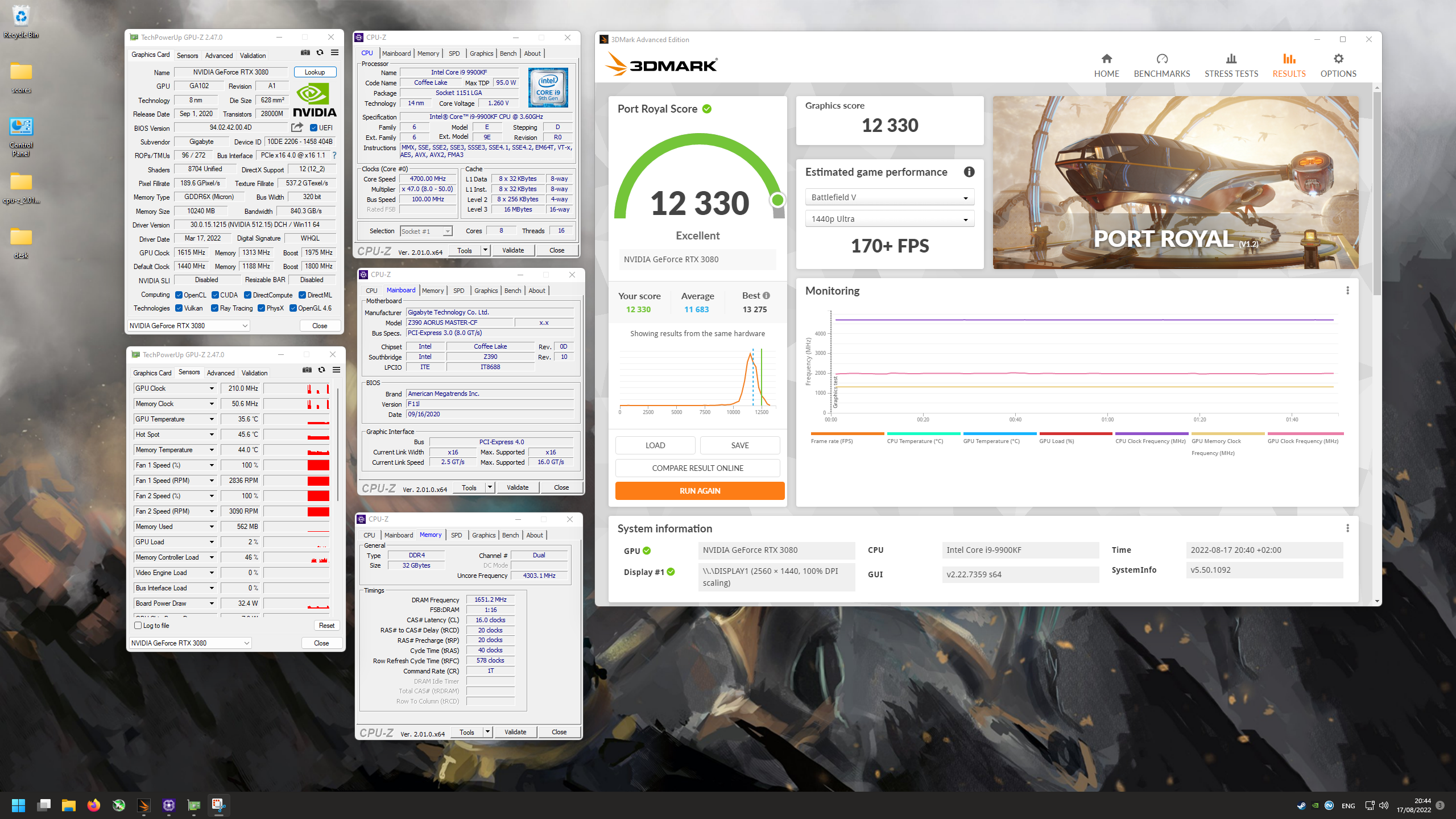Click the 3DMark results vertical scrollbar
The width and height of the screenshot is (1456, 819).
coord(1376,193)
